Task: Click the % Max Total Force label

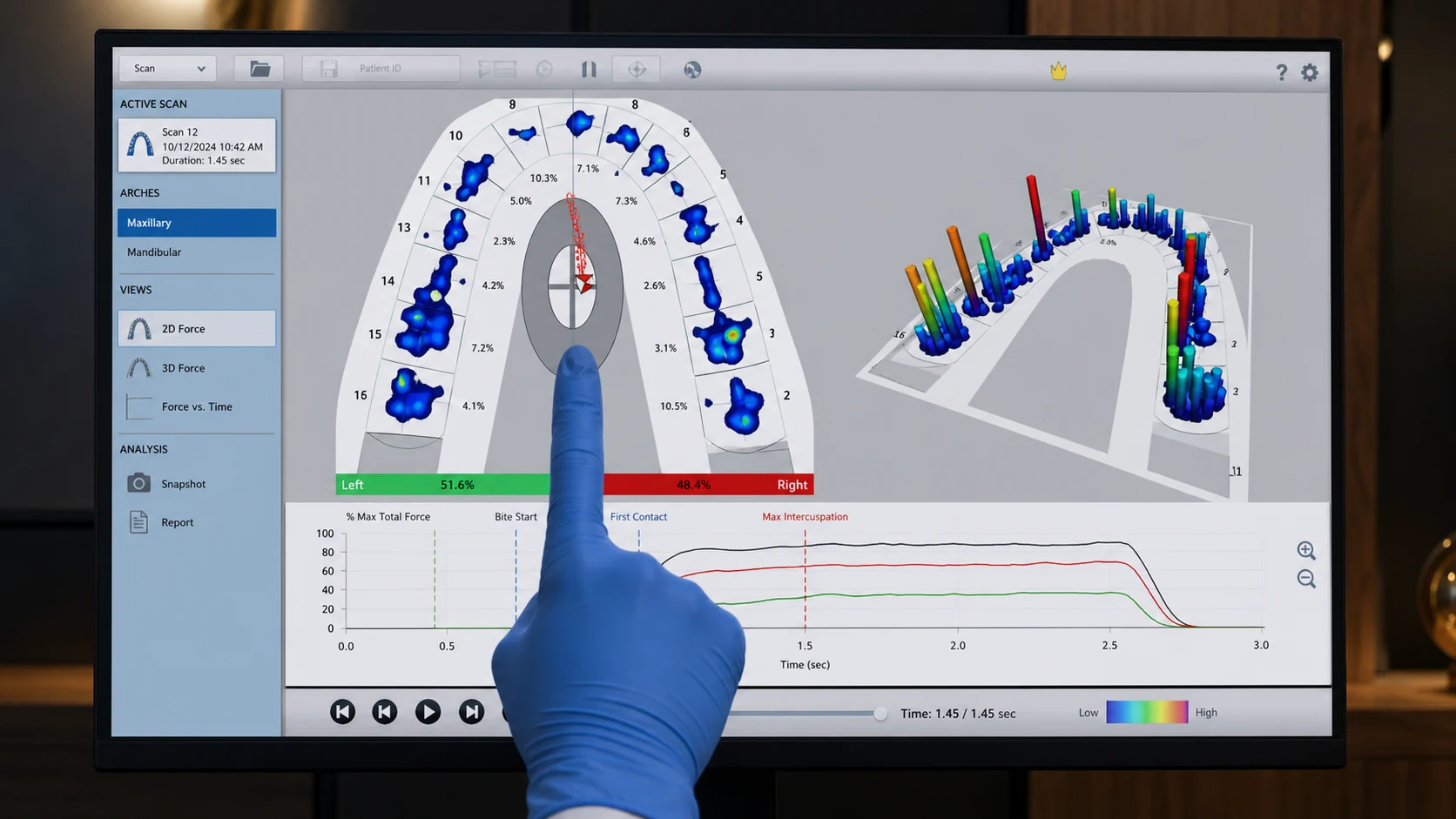Action: 388,517
